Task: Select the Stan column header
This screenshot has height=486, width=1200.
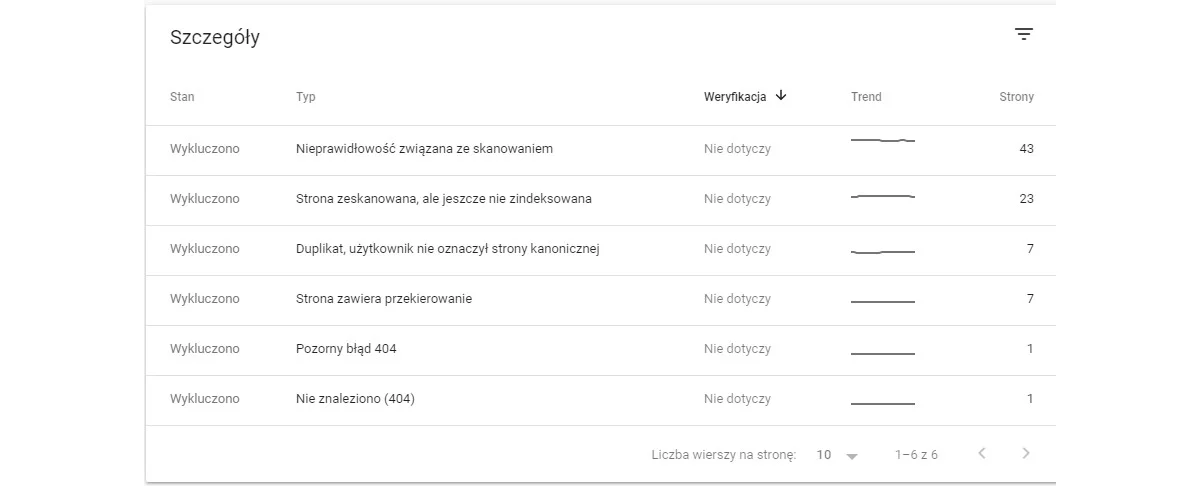Action: click(182, 97)
